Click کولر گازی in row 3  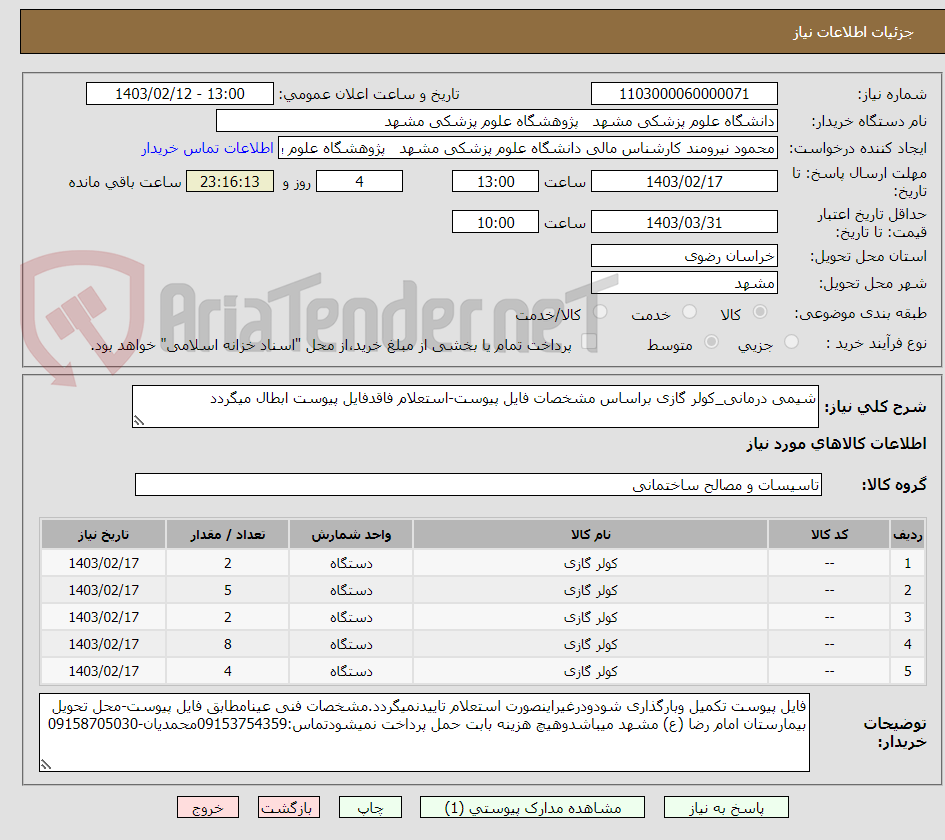click(590, 618)
